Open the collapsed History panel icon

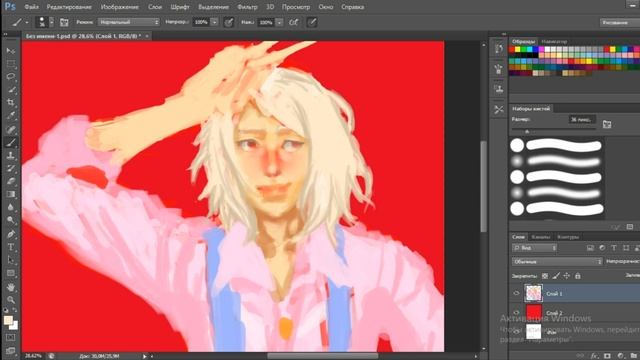(x=499, y=49)
